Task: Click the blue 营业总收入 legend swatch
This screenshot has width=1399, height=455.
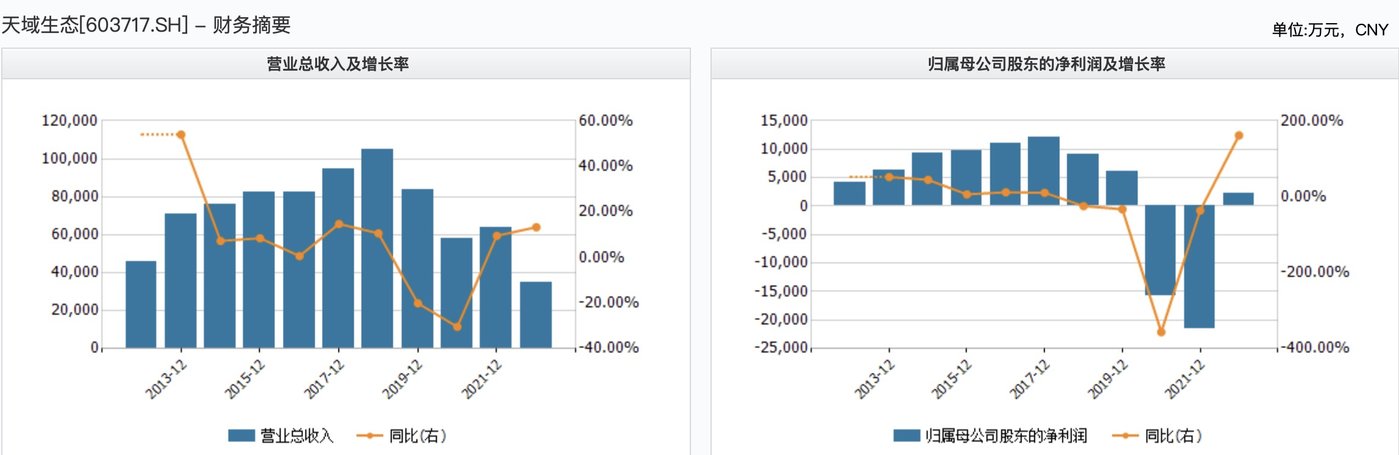Action: pos(241,436)
